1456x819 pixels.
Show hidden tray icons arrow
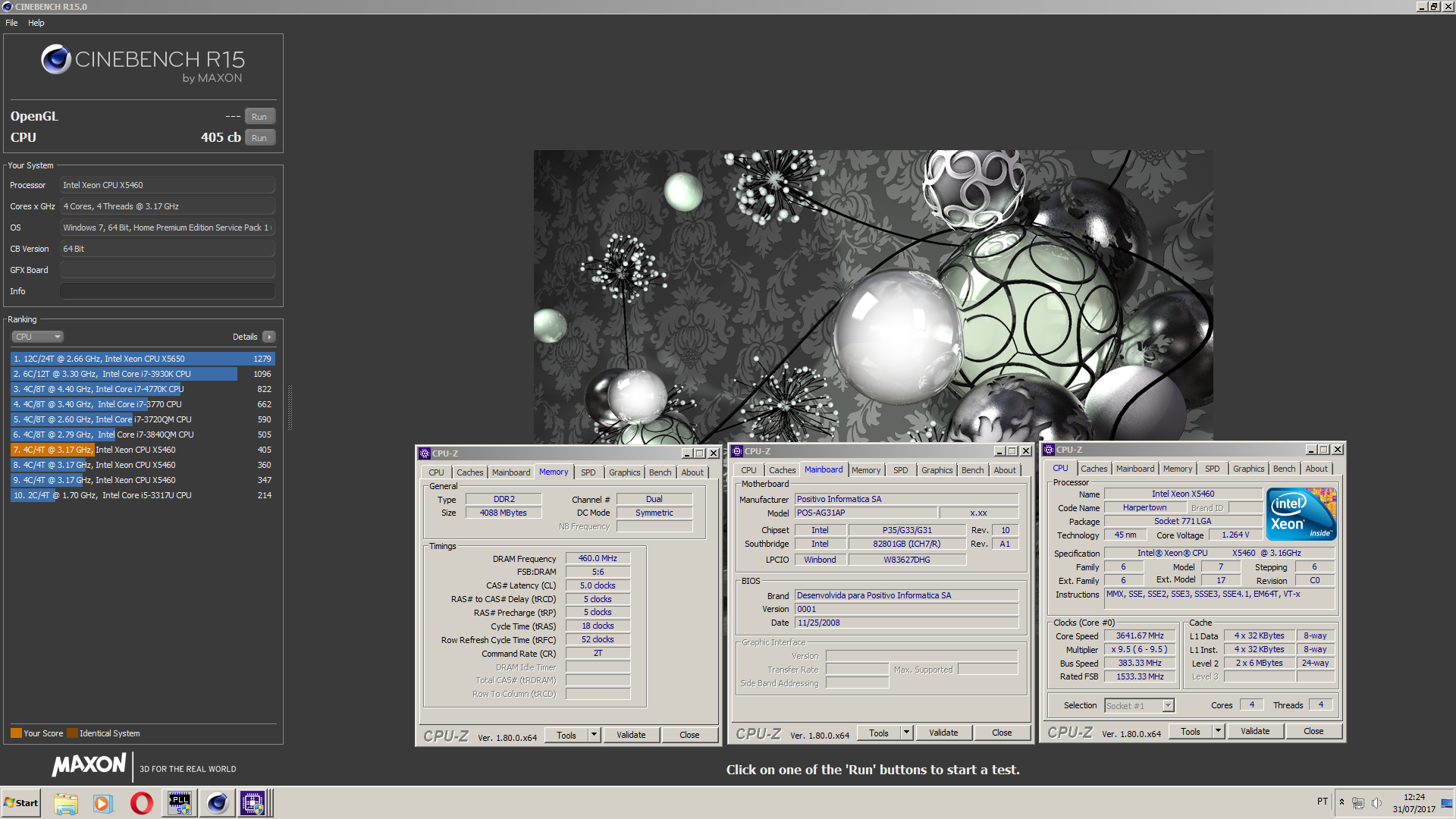click(x=1341, y=802)
